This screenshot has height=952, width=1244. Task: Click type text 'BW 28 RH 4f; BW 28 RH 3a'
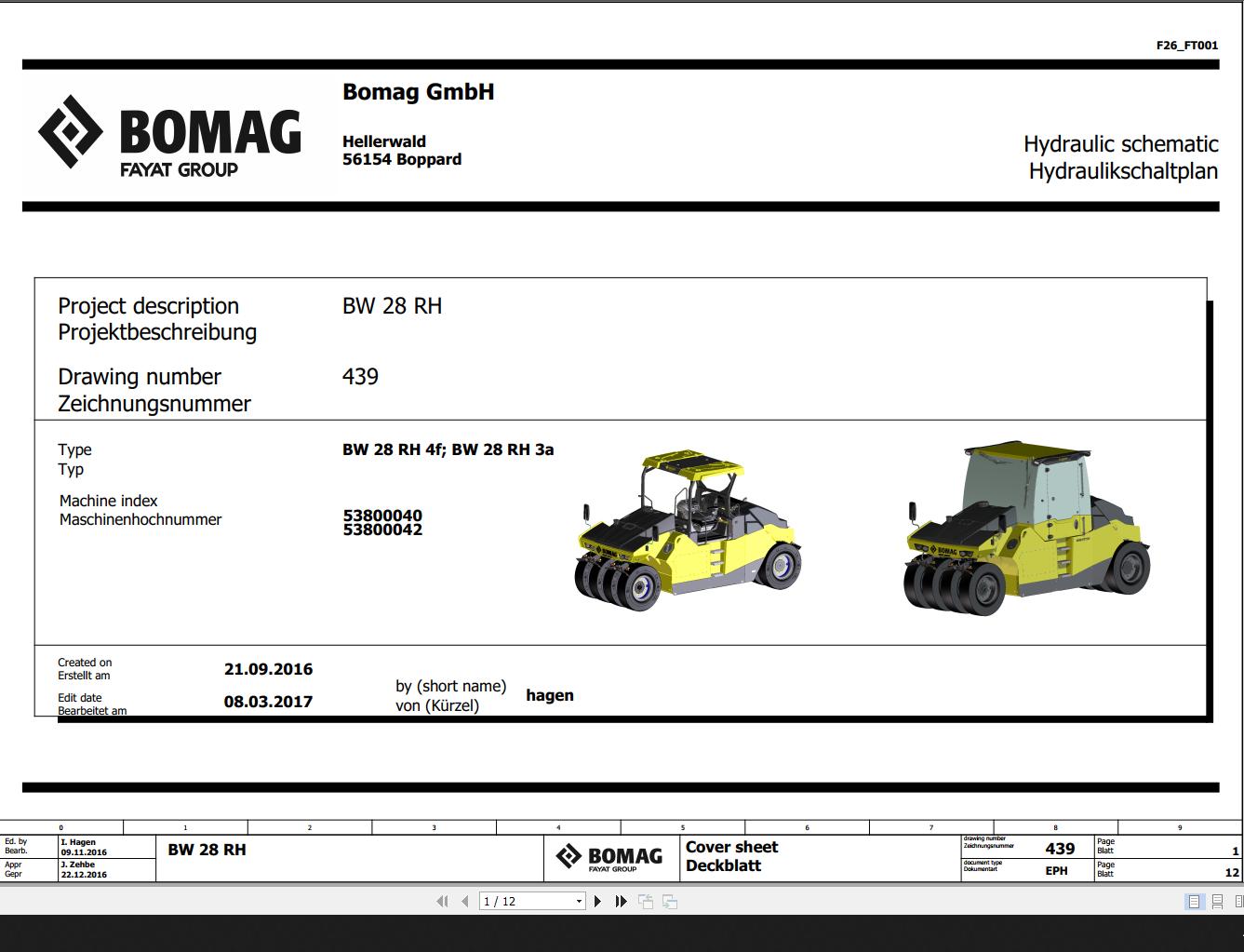[448, 449]
